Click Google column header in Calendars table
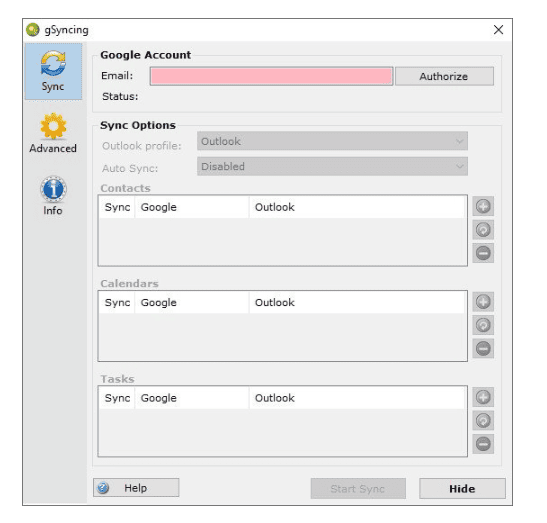The image size is (547, 523). pyautogui.click(x=192, y=302)
